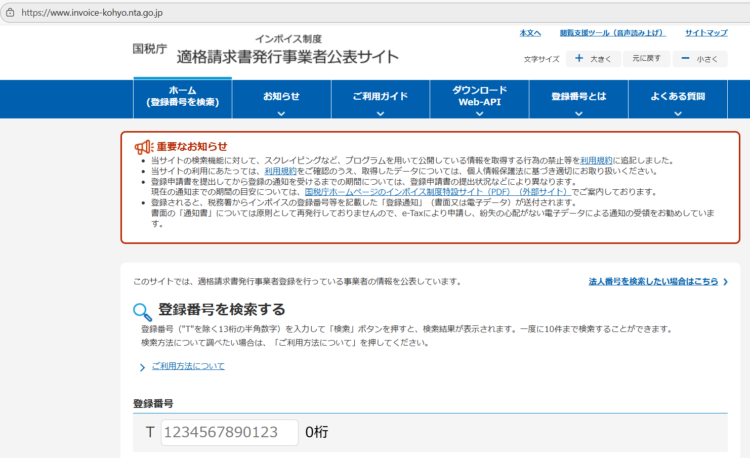Open the サイトマップ link
This screenshot has height=458, width=750.
point(706,33)
